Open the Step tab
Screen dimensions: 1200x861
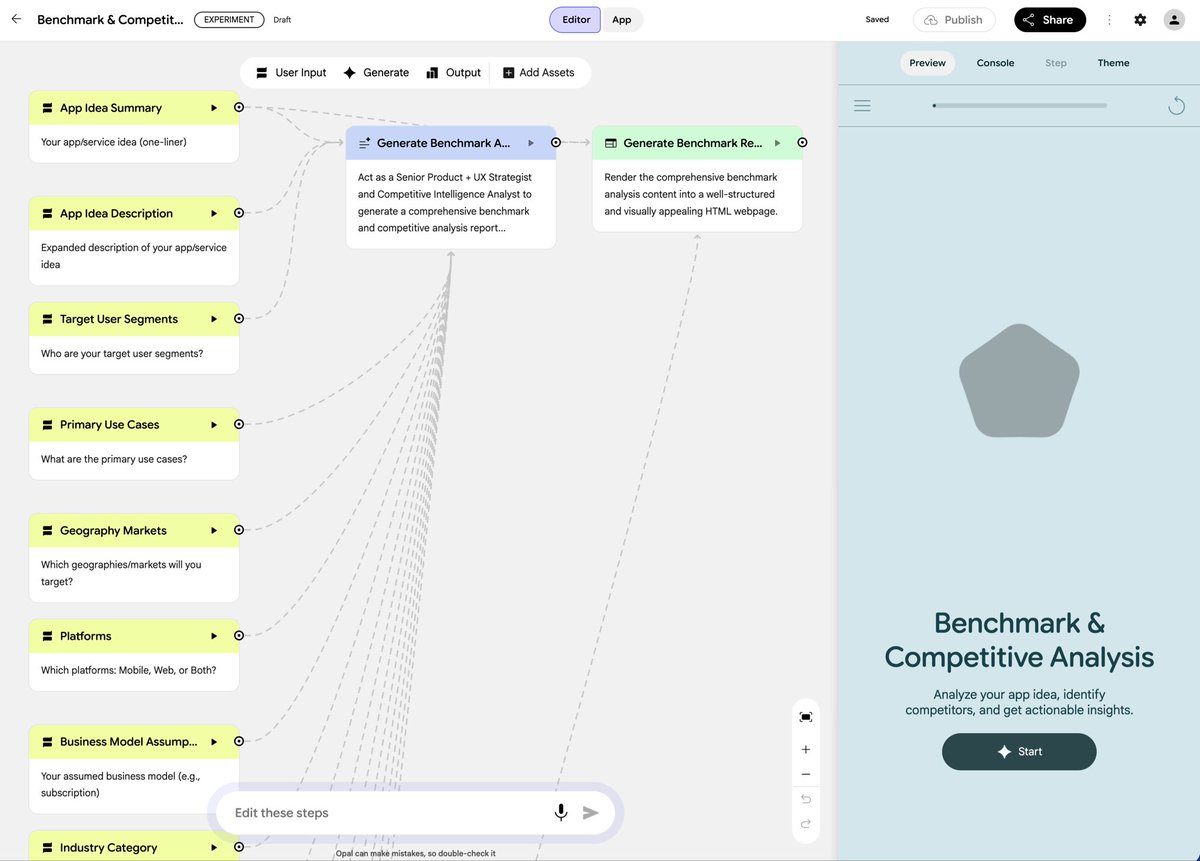[1056, 63]
